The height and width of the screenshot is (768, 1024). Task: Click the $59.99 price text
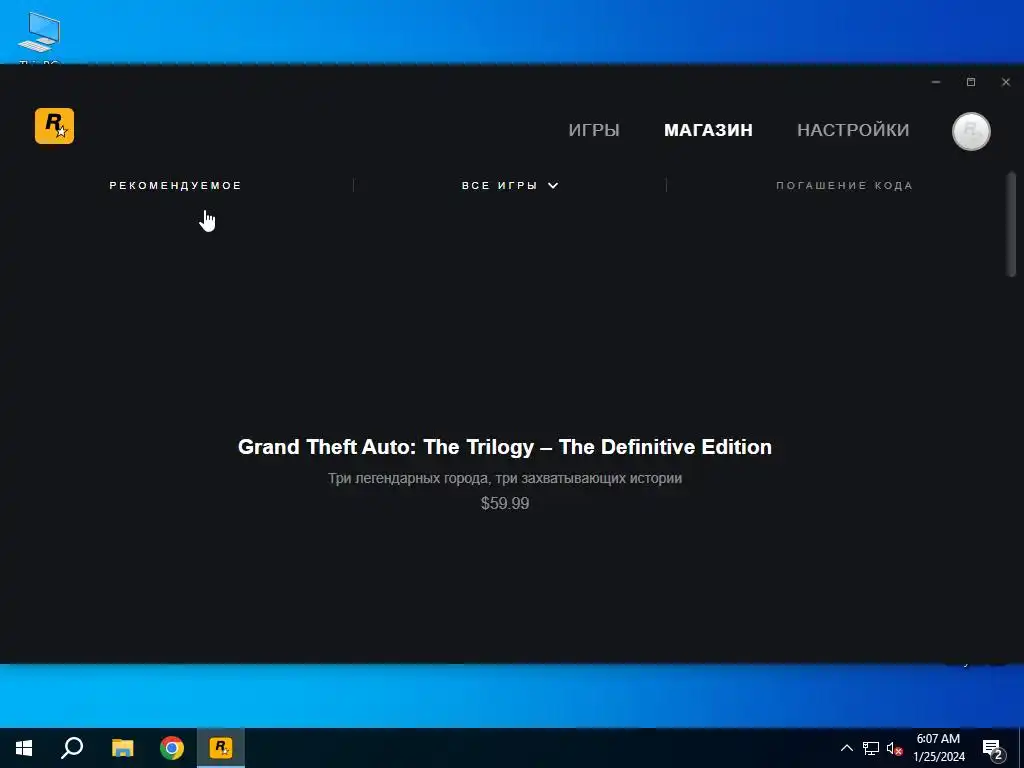click(x=505, y=504)
